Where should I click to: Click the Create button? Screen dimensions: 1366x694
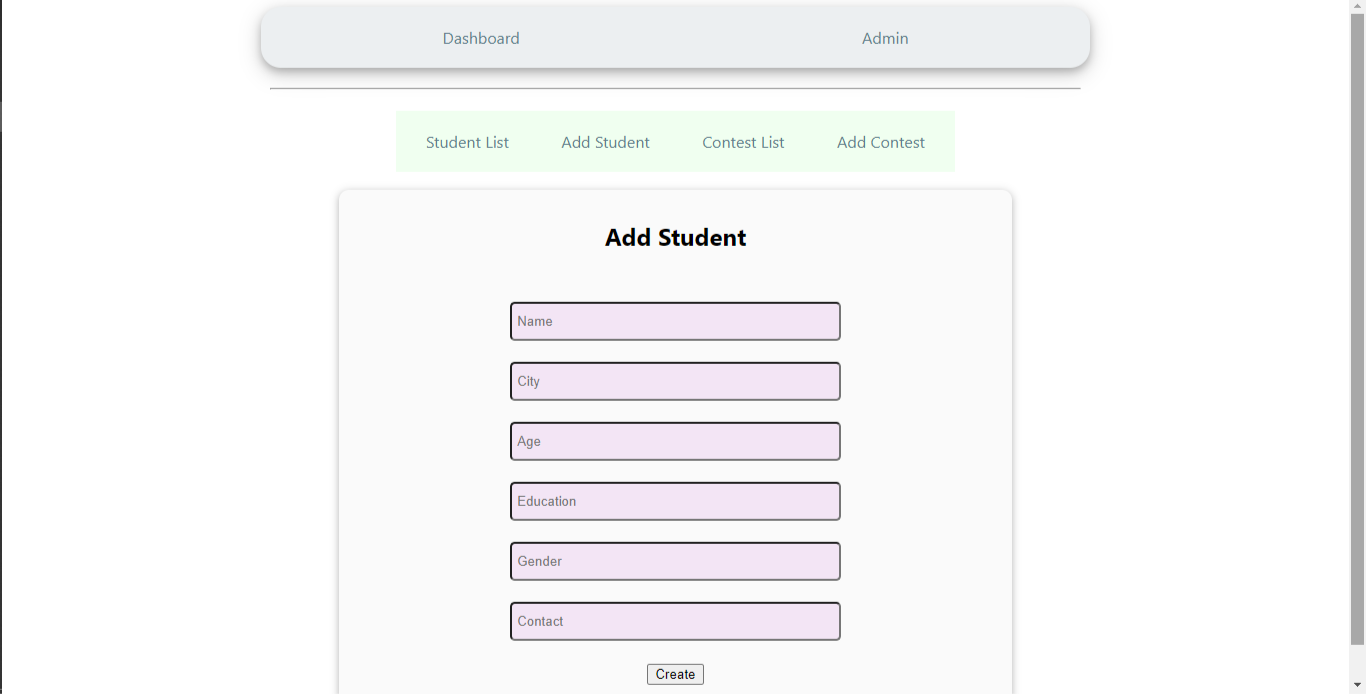[675, 673]
